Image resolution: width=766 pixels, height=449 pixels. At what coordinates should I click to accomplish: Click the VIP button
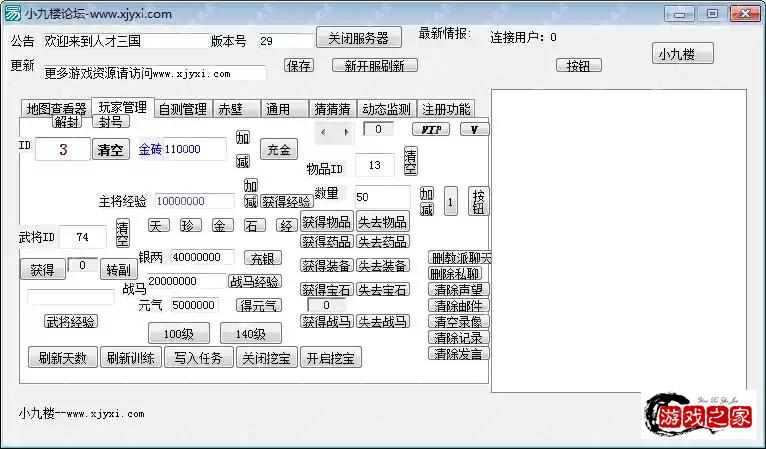tap(431, 129)
